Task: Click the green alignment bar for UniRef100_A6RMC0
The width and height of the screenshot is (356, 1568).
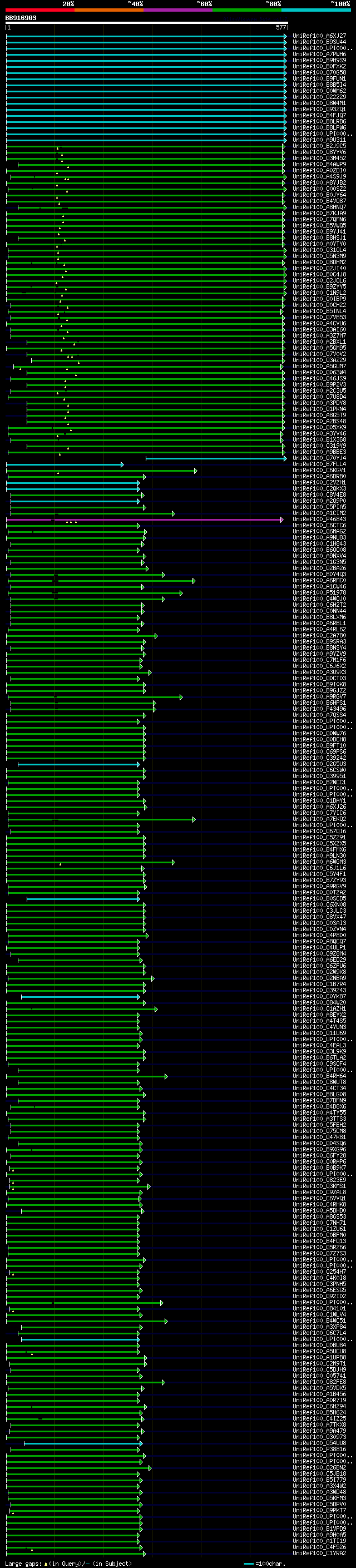Action: [102, 581]
